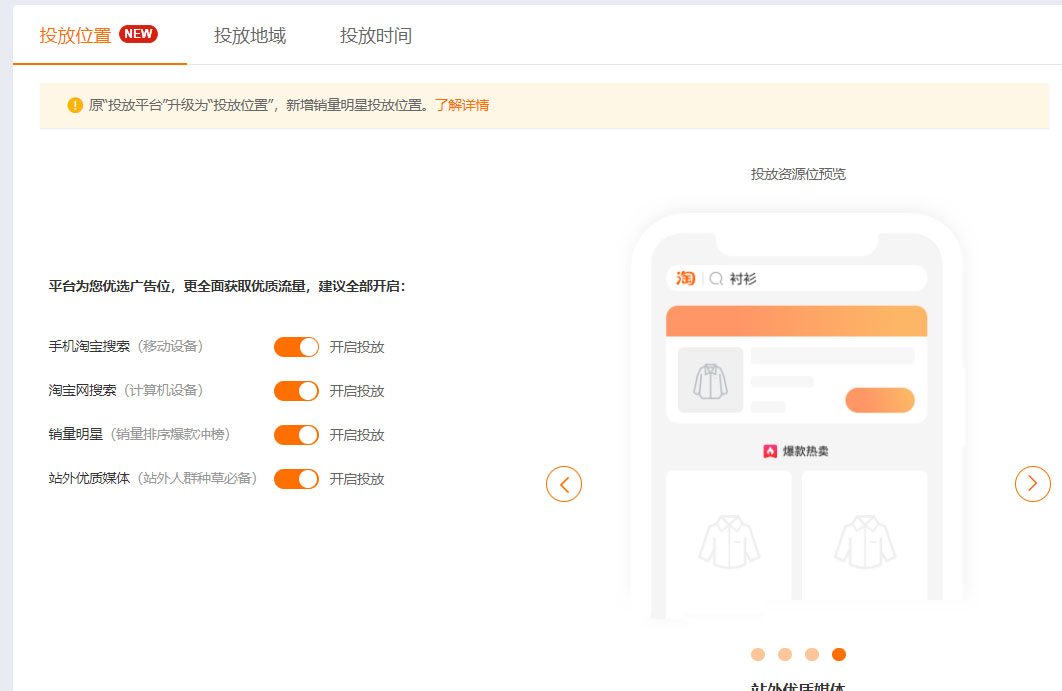Click the yellow warning icon in notice
Viewport: 1062px width, 691px height.
click(x=75, y=105)
